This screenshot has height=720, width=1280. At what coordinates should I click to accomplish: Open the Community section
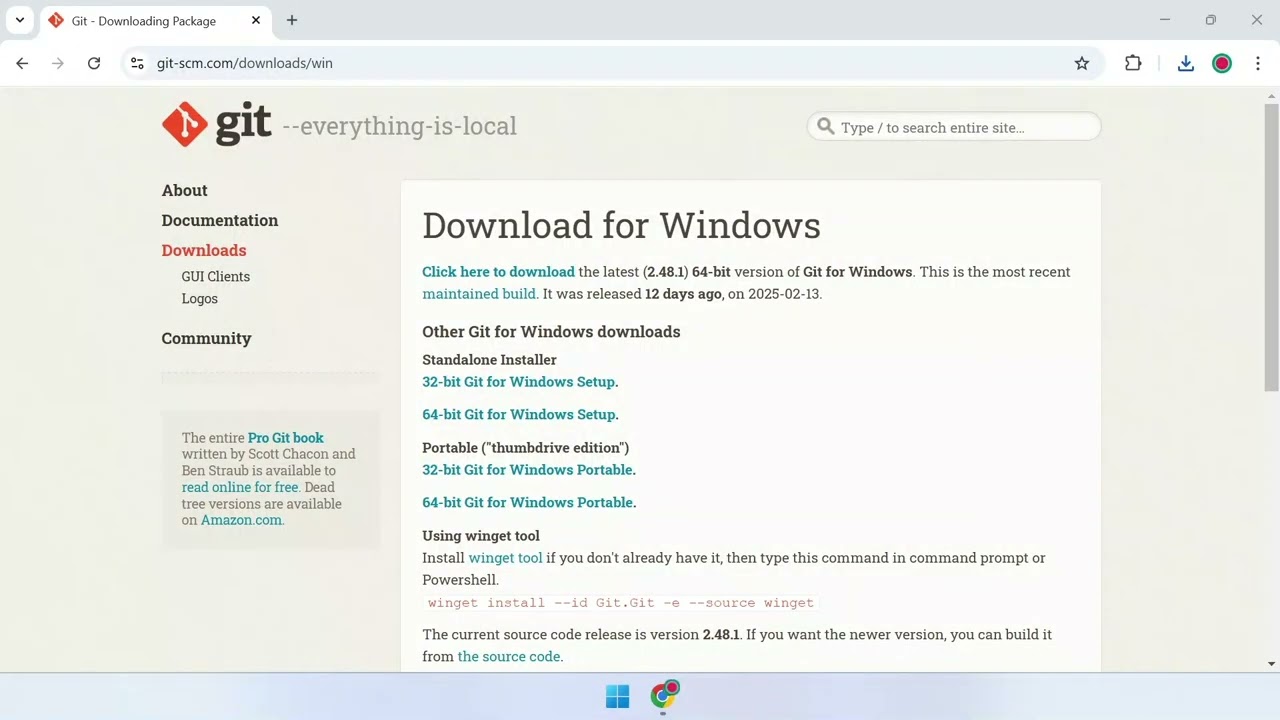tap(206, 338)
